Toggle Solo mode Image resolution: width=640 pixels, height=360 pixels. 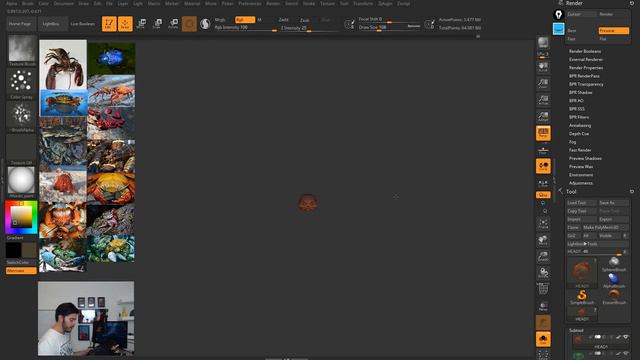pyautogui.click(x=543, y=339)
